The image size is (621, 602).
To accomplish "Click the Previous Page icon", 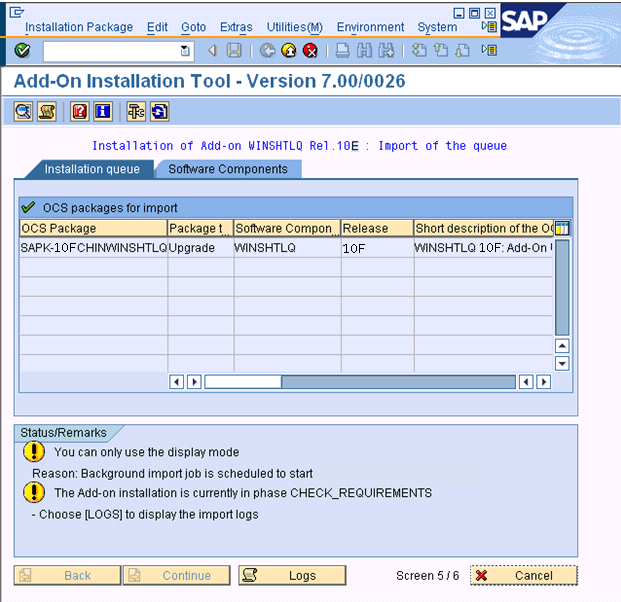I will tap(441, 51).
